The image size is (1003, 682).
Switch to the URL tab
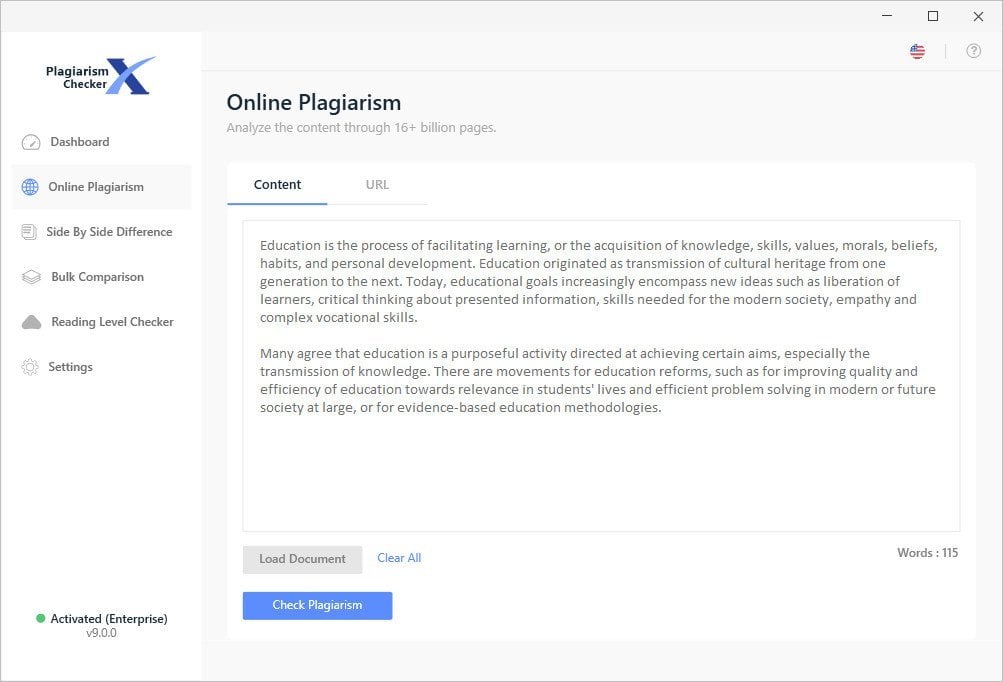(377, 185)
